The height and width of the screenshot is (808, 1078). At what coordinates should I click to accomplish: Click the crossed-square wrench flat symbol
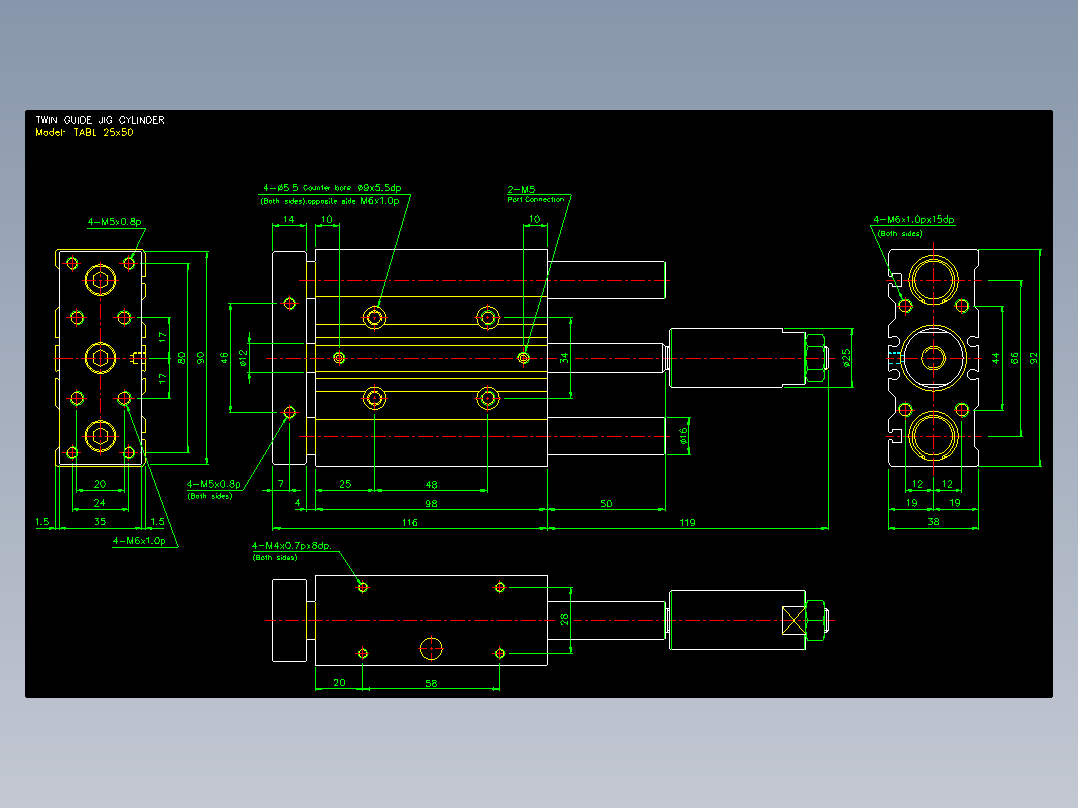point(793,620)
